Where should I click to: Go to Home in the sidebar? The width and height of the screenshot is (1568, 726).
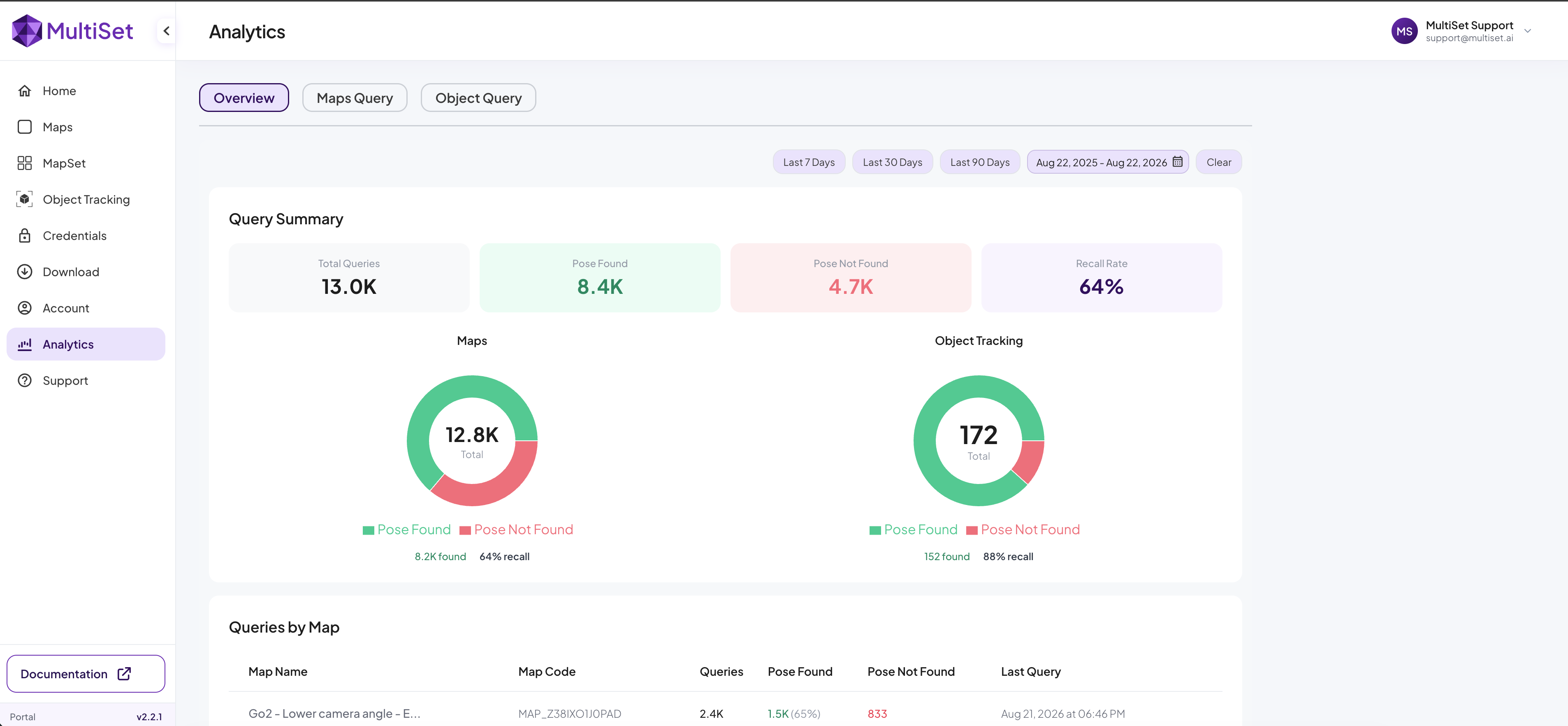86,91
